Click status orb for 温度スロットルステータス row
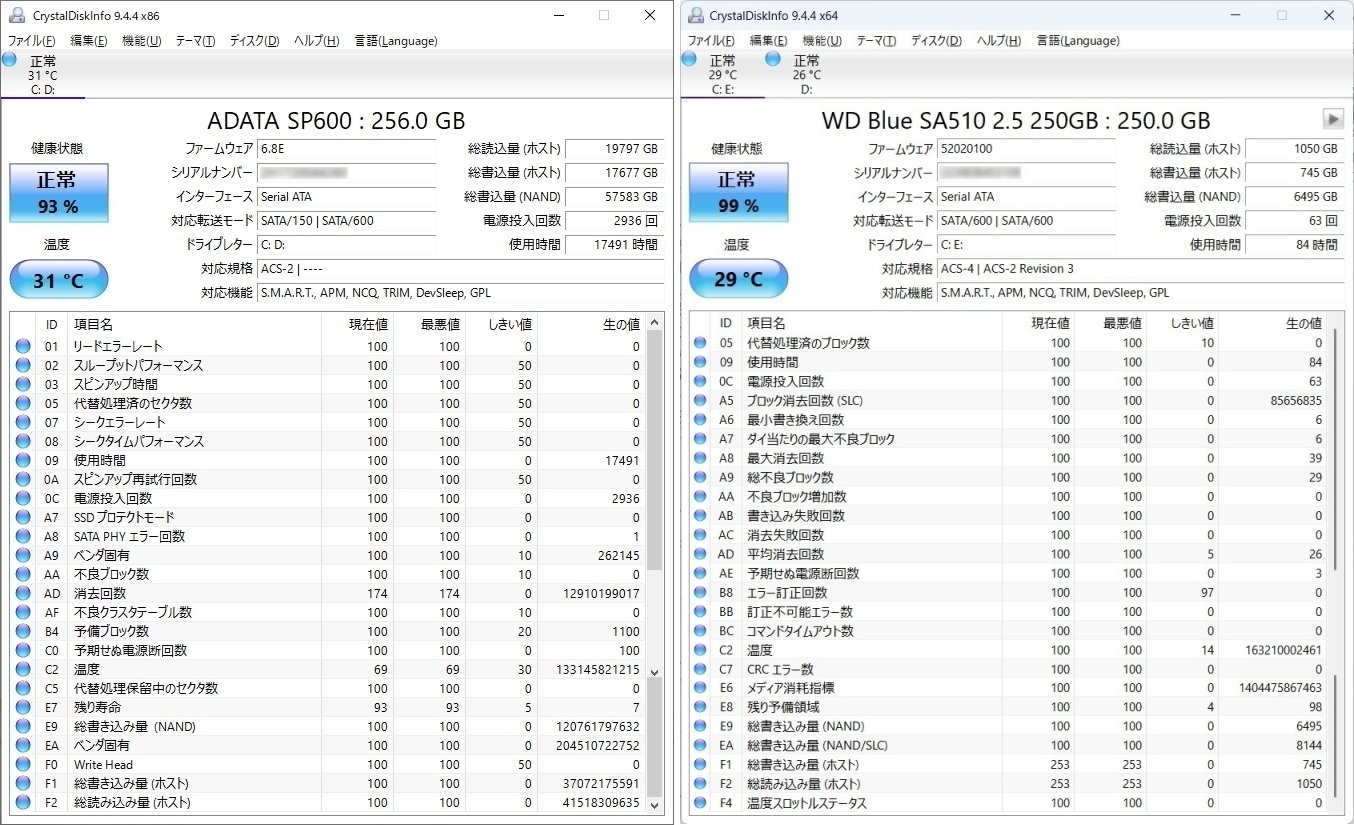 tap(700, 803)
